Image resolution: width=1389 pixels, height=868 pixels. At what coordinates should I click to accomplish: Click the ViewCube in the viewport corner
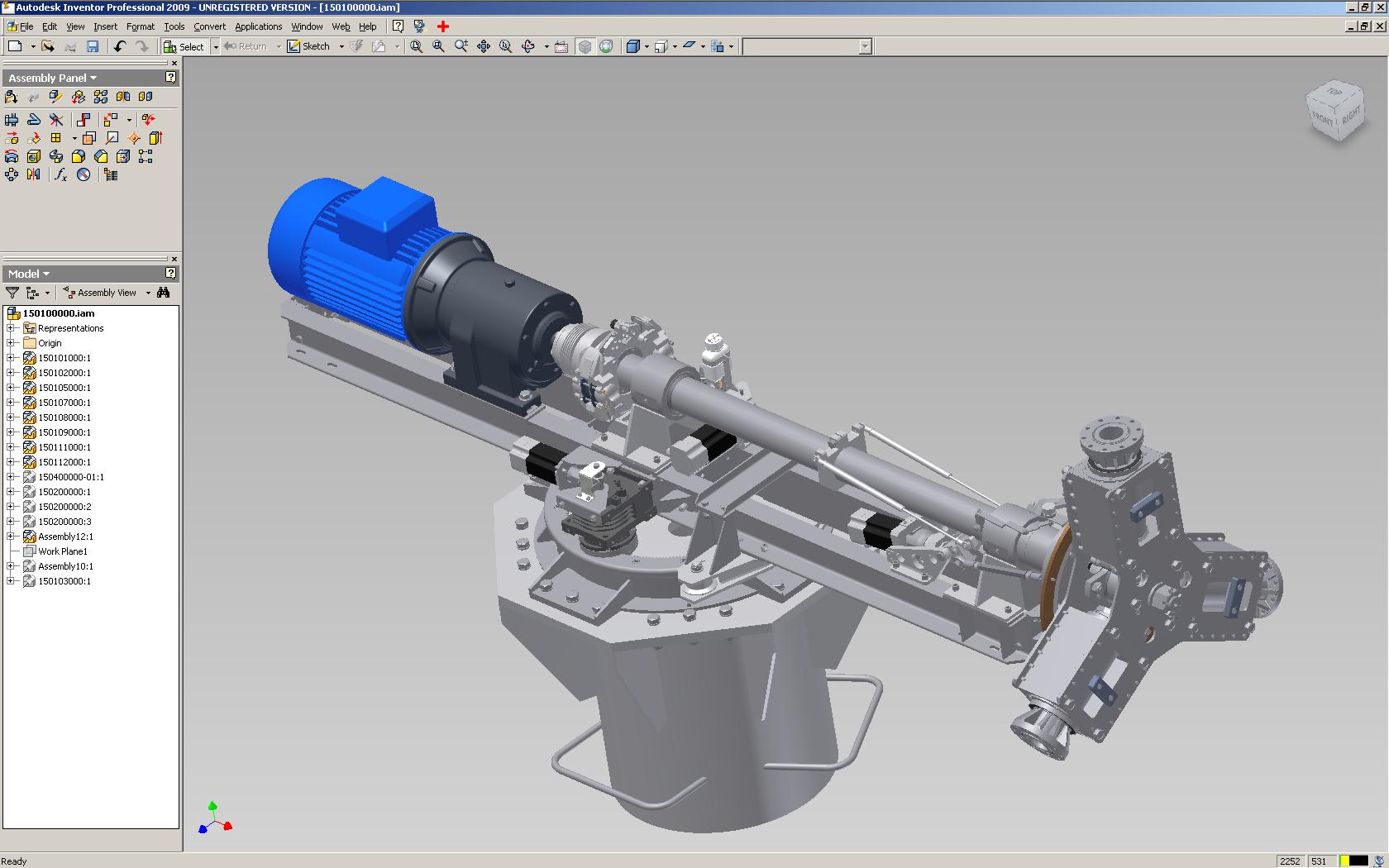click(x=1336, y=112)
